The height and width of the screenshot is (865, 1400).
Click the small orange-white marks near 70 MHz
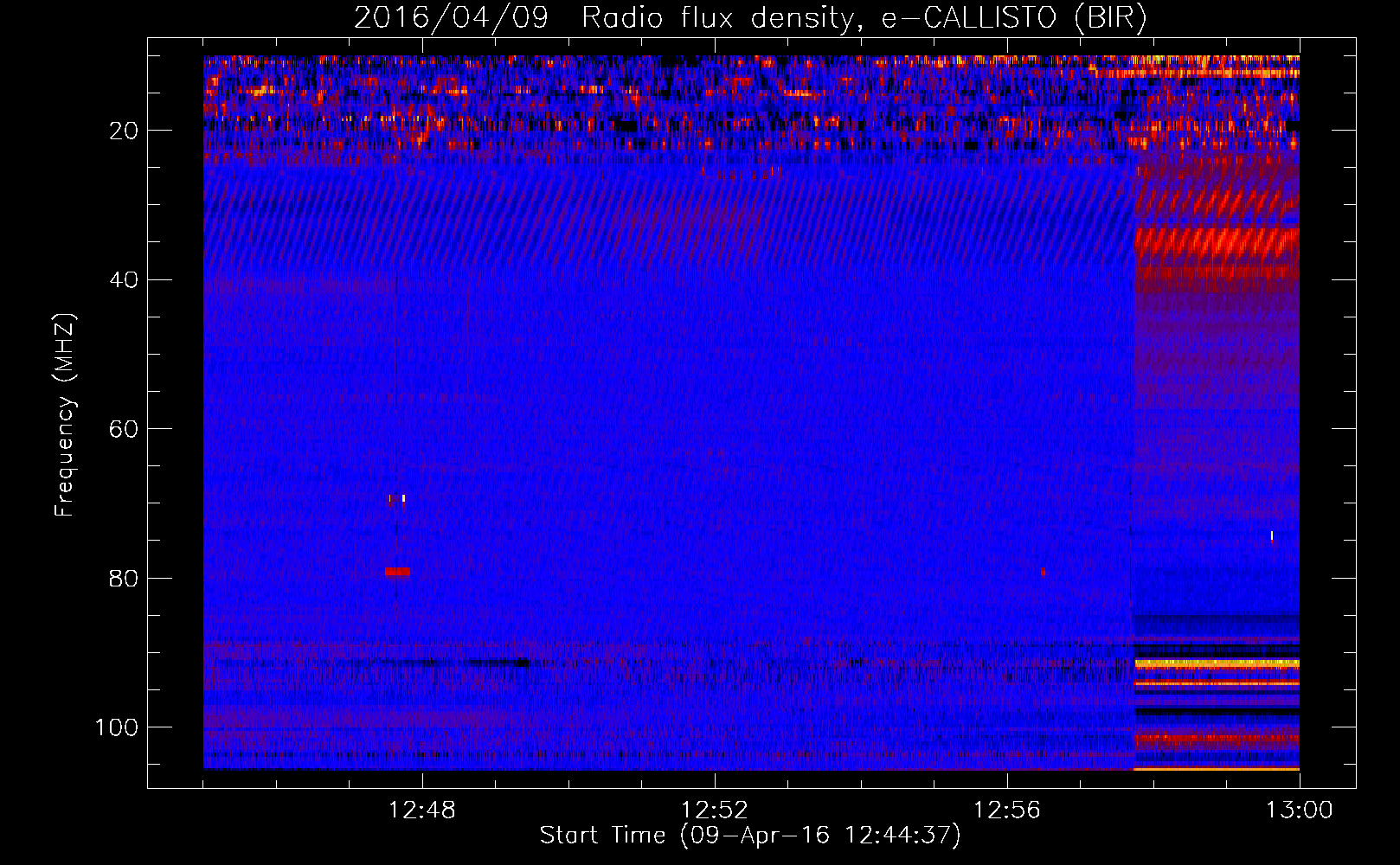(397, 499)
